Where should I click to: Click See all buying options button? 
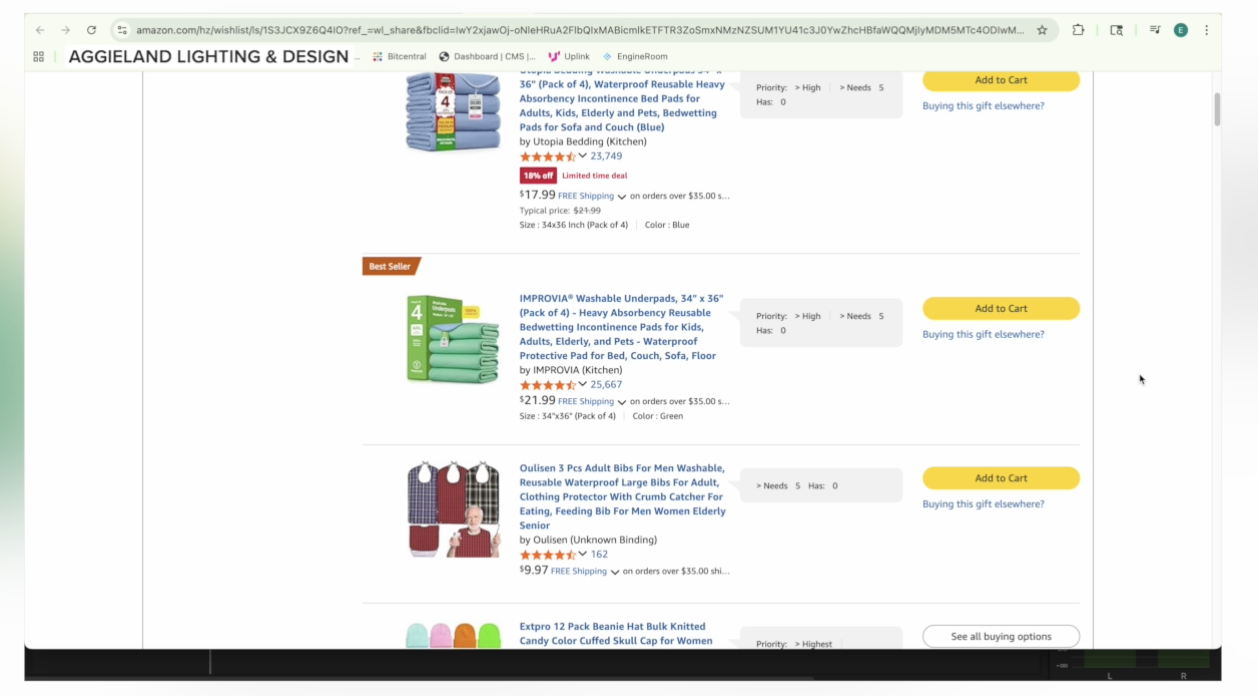(x=1000, y=636)
